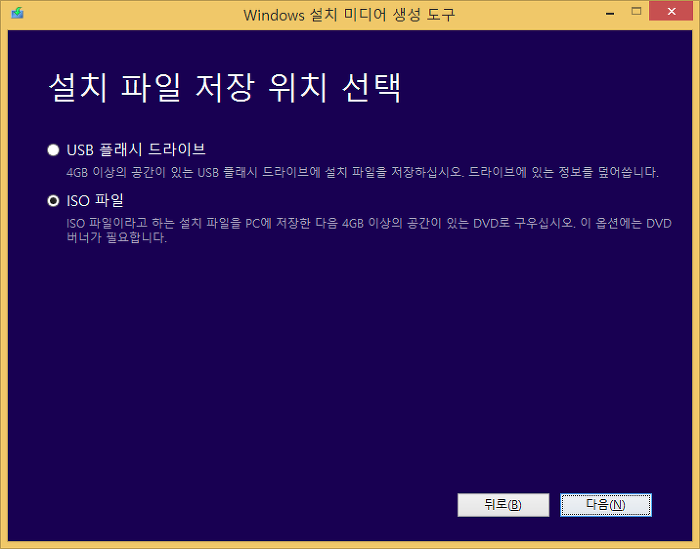Click the window title Windows 설치 미디어 생성 도구

coord(349,15)
